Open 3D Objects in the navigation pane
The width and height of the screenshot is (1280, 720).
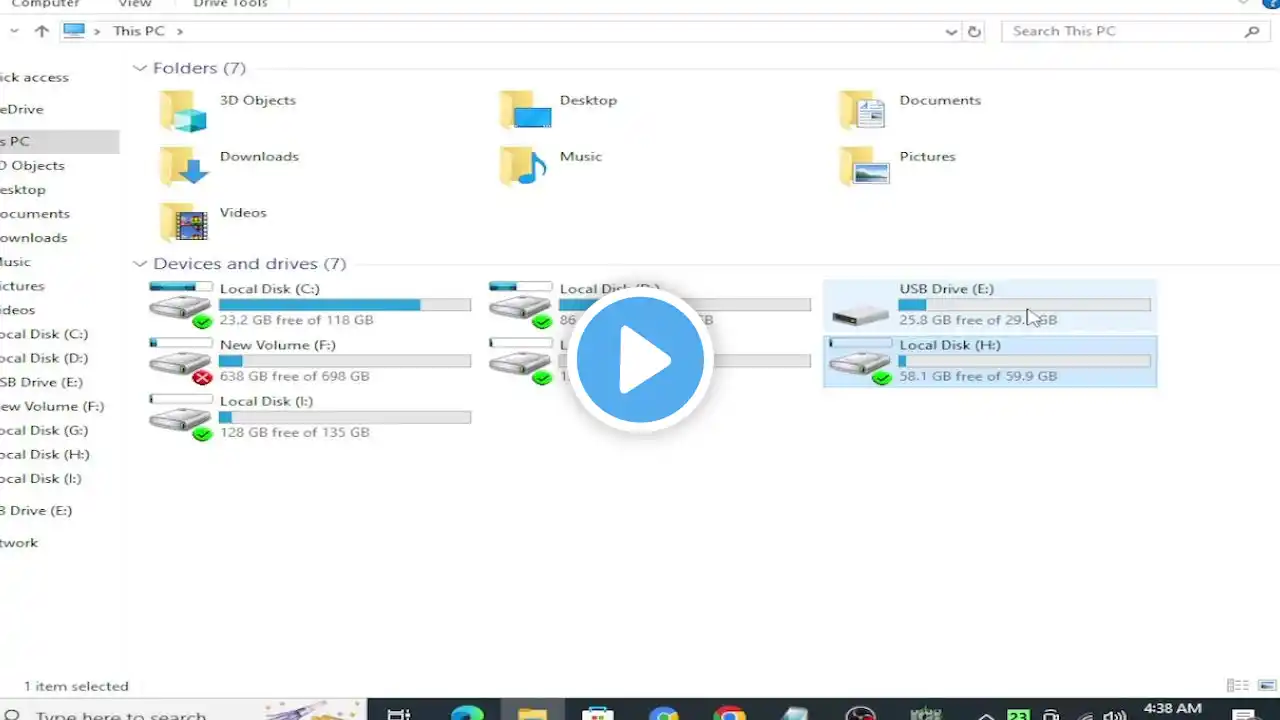point(32,165)
